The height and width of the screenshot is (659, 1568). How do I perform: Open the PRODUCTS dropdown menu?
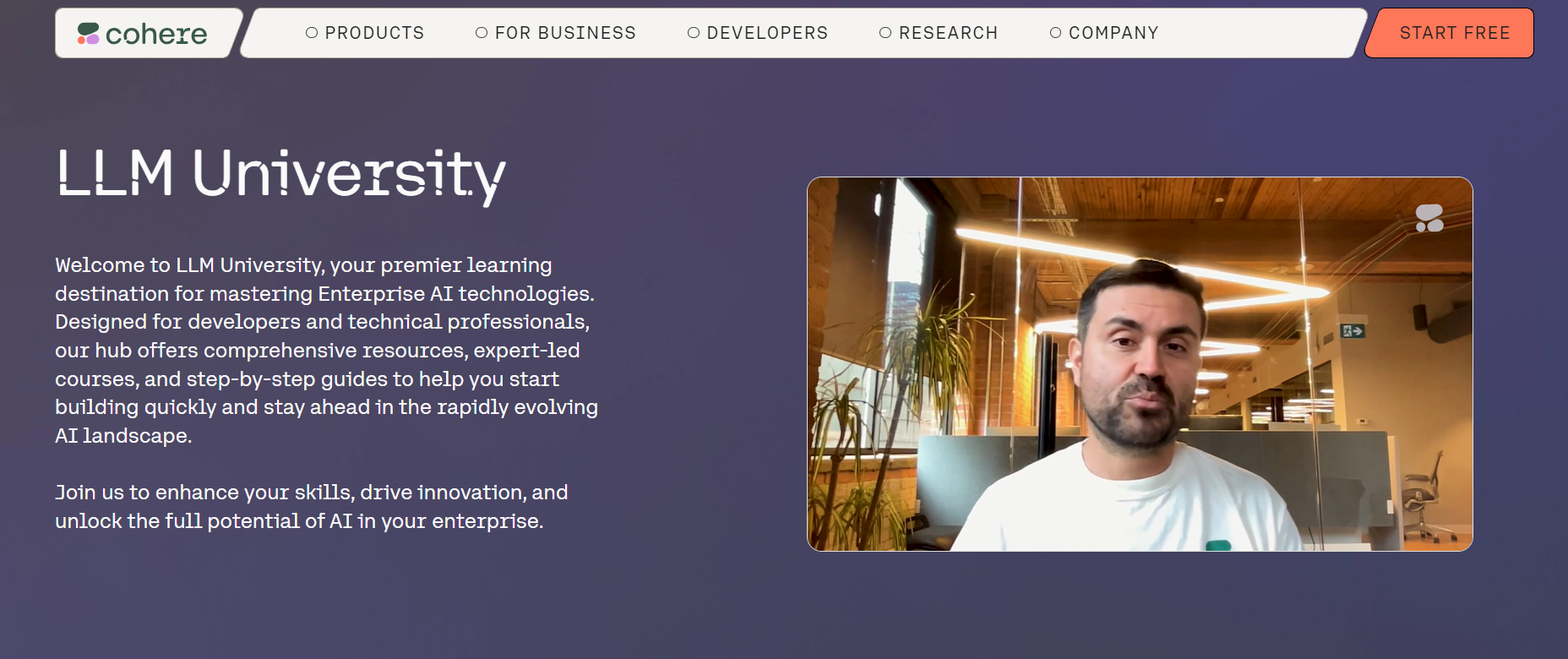(374, 33)
